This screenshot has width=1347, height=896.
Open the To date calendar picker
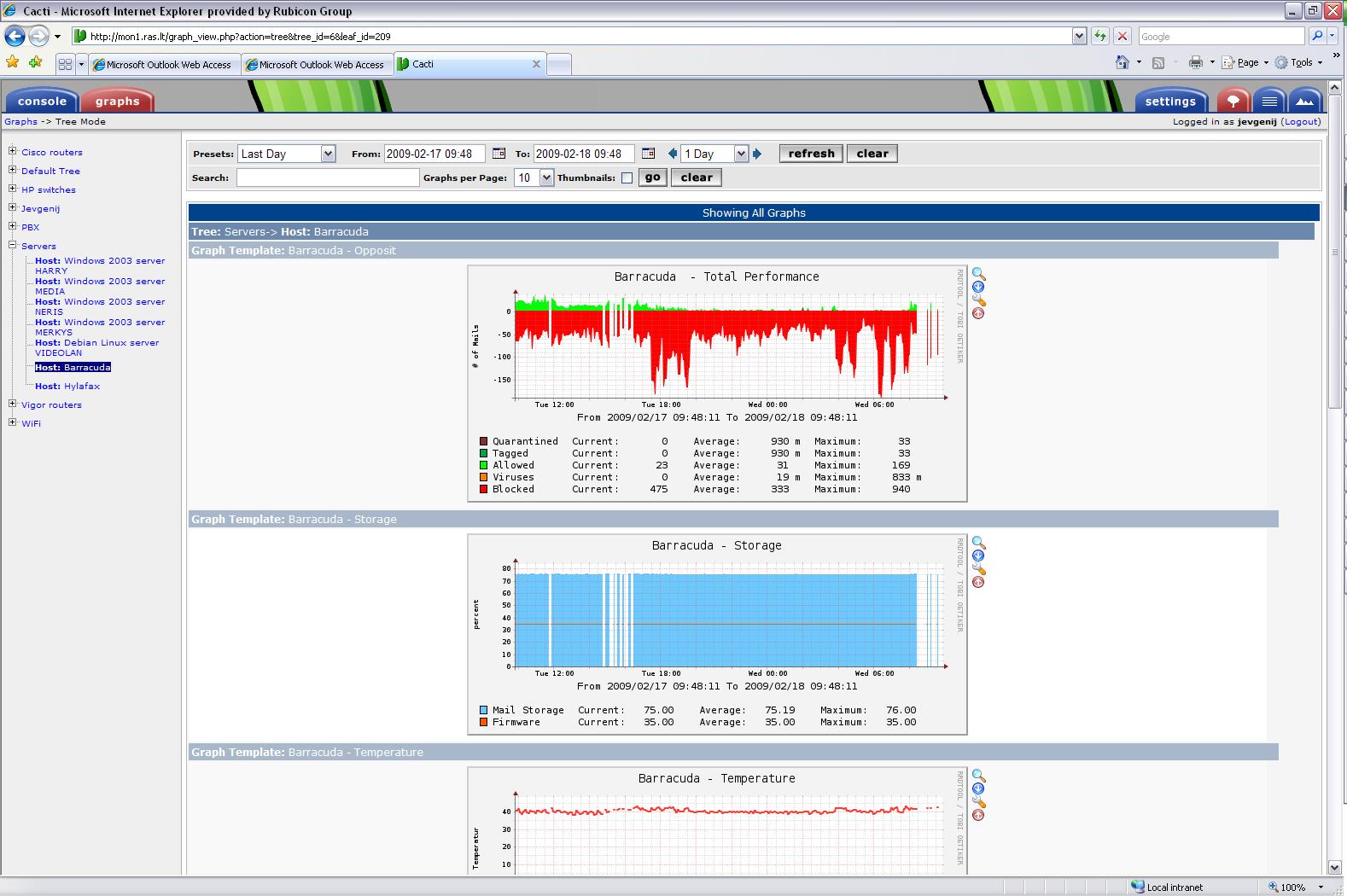648,154
